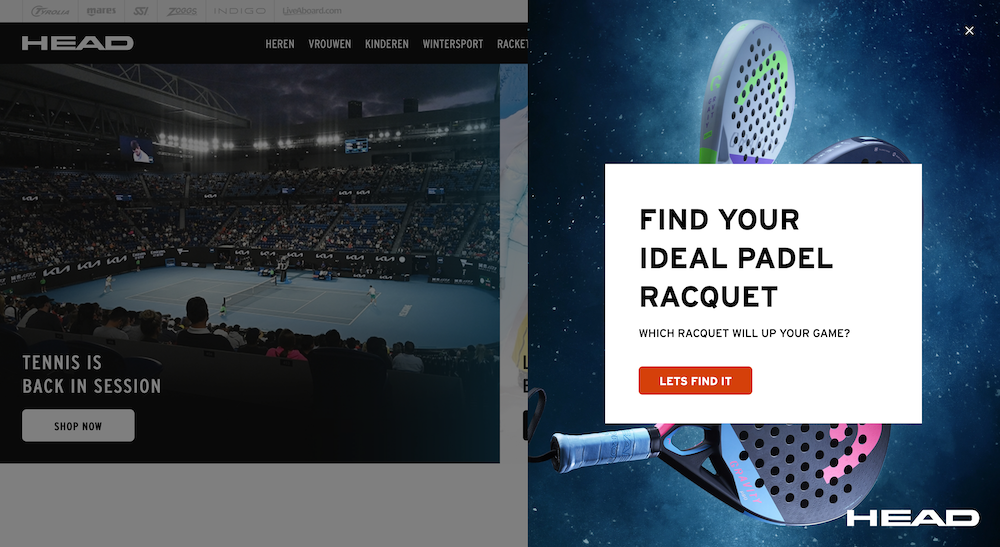Image resolution: width=1000 pixels, height=547 pixels.
Task: Open the partially hidden RACKET menu item
Action: tap(512, 44)
